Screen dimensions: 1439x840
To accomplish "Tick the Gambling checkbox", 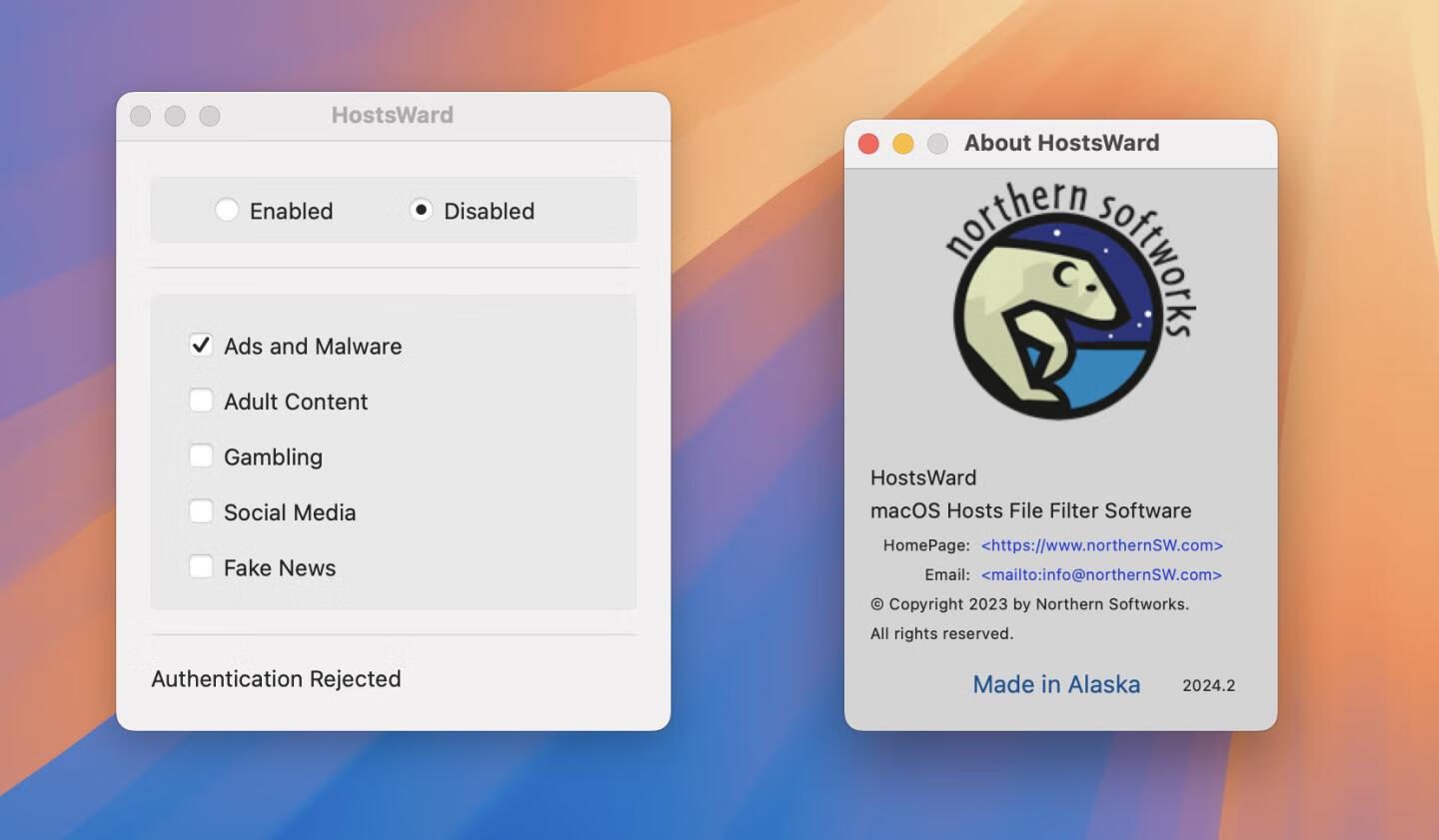I will (201, 456).
